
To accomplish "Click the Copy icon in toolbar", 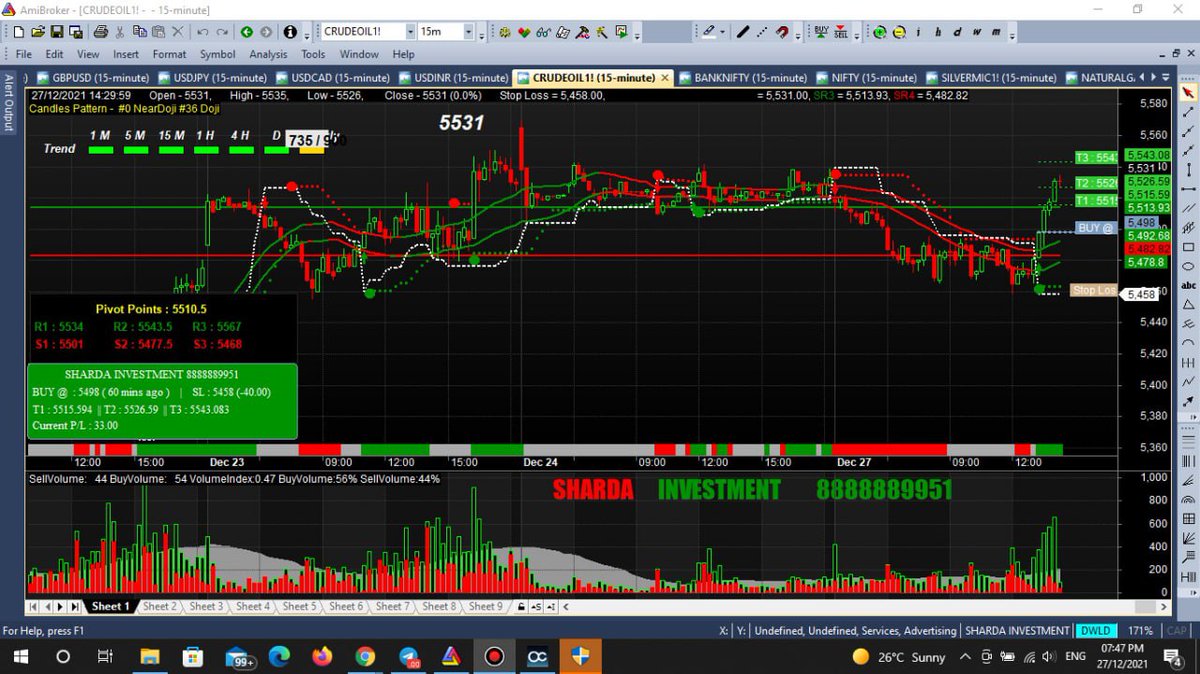I will pos(139,32).
